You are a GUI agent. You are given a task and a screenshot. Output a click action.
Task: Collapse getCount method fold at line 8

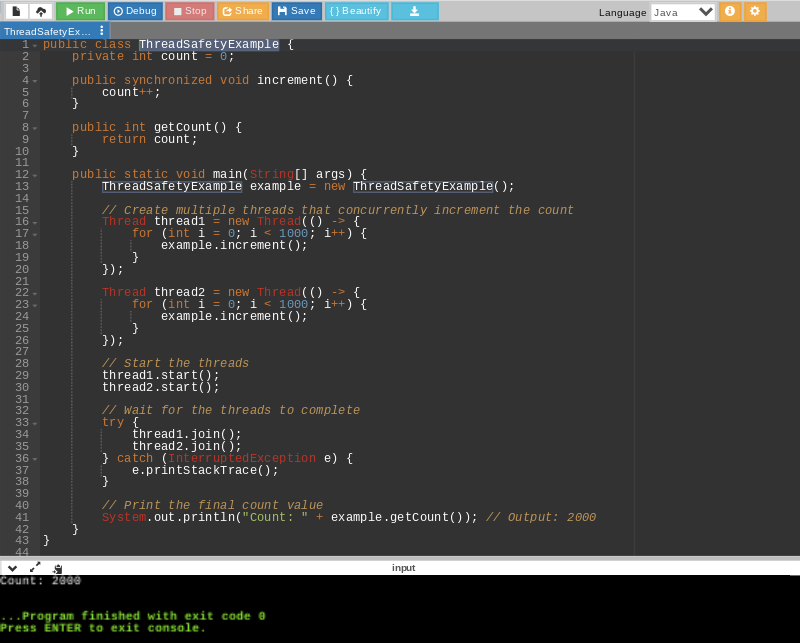point(35,128)
